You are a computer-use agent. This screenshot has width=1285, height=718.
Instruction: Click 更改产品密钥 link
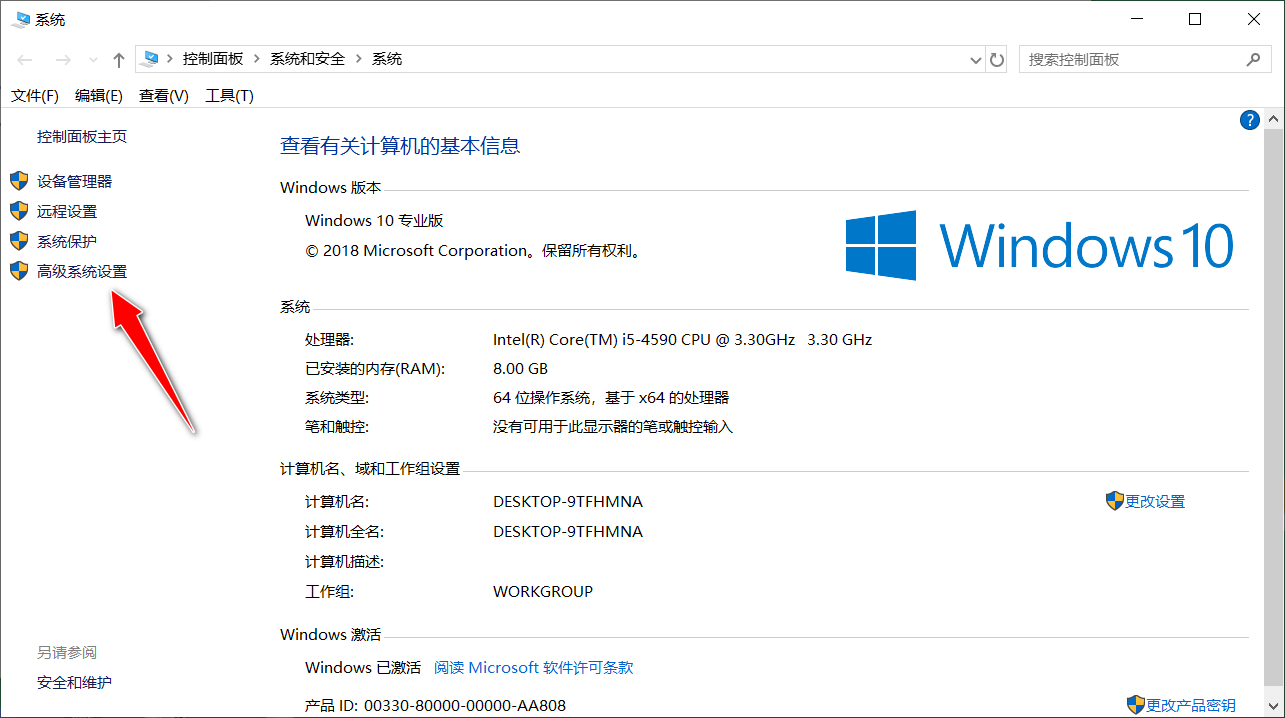click(1191, 705)
